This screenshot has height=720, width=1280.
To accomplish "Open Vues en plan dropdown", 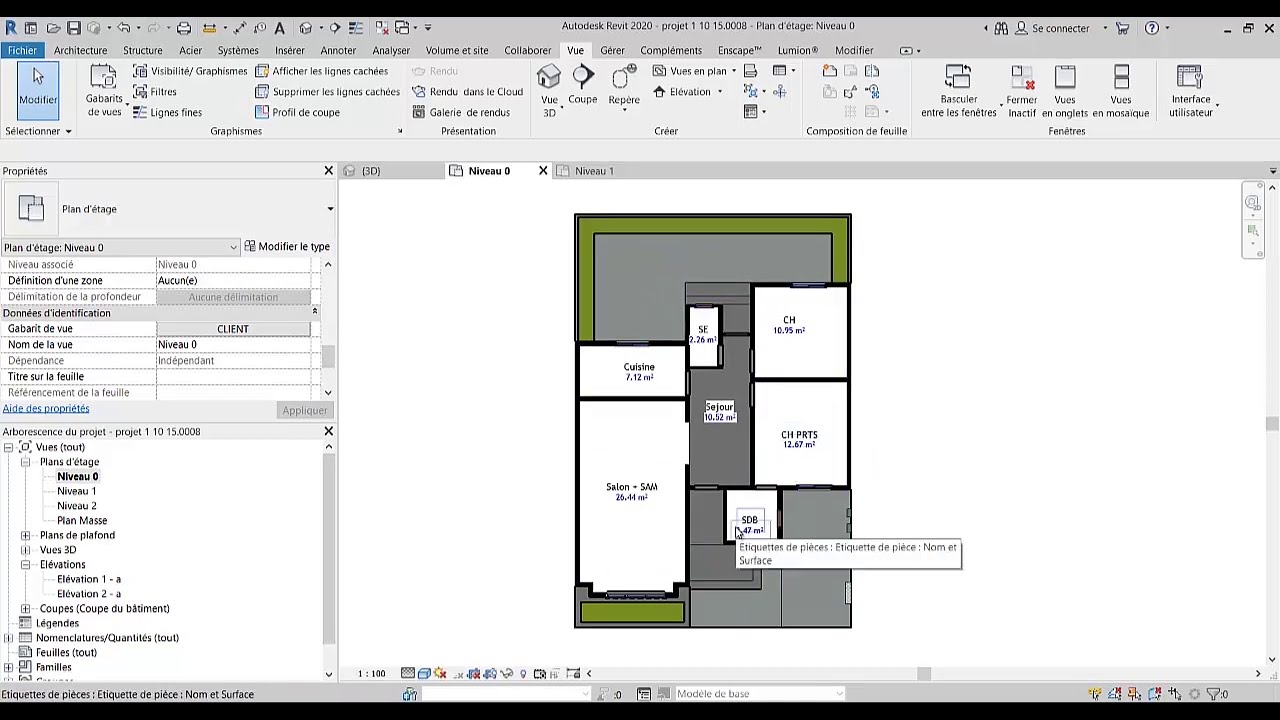I will point(695,71).
